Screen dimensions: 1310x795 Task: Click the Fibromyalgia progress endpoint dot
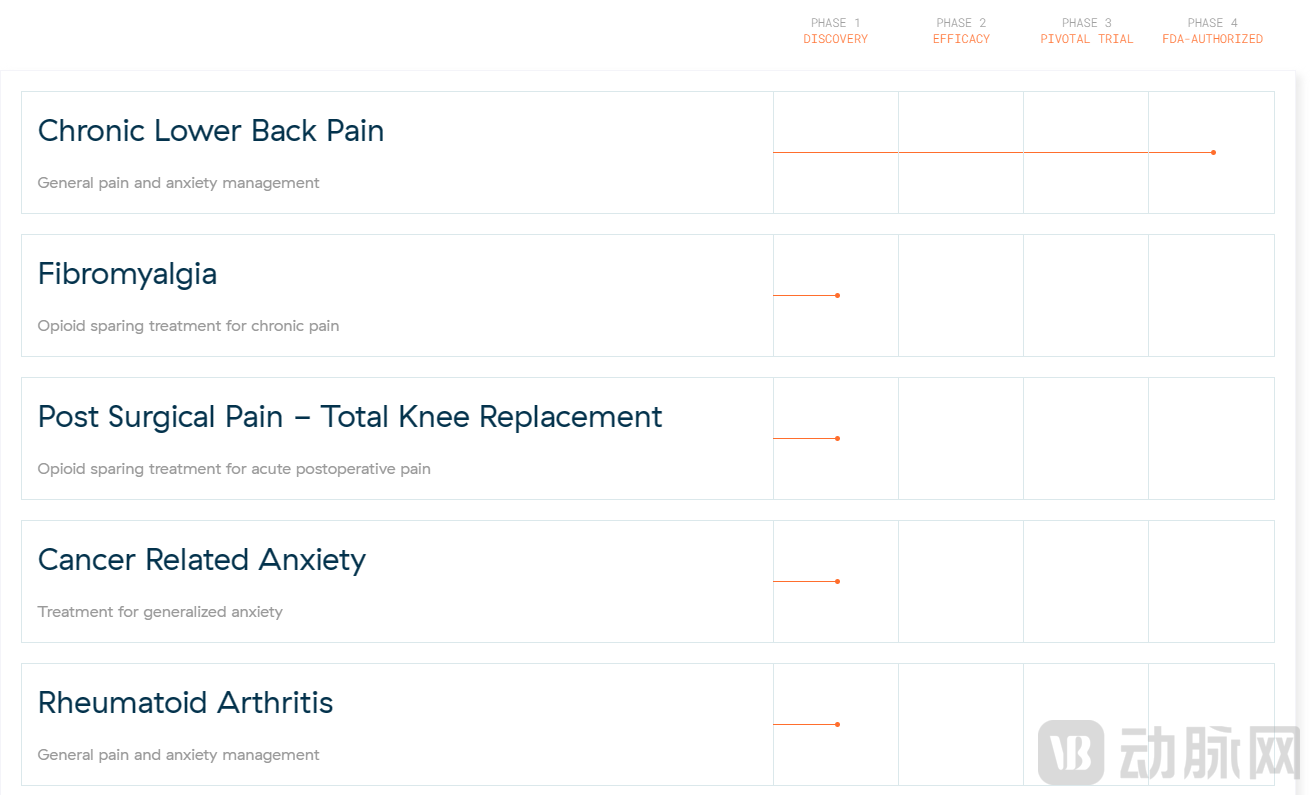click(x=837, y=295)
